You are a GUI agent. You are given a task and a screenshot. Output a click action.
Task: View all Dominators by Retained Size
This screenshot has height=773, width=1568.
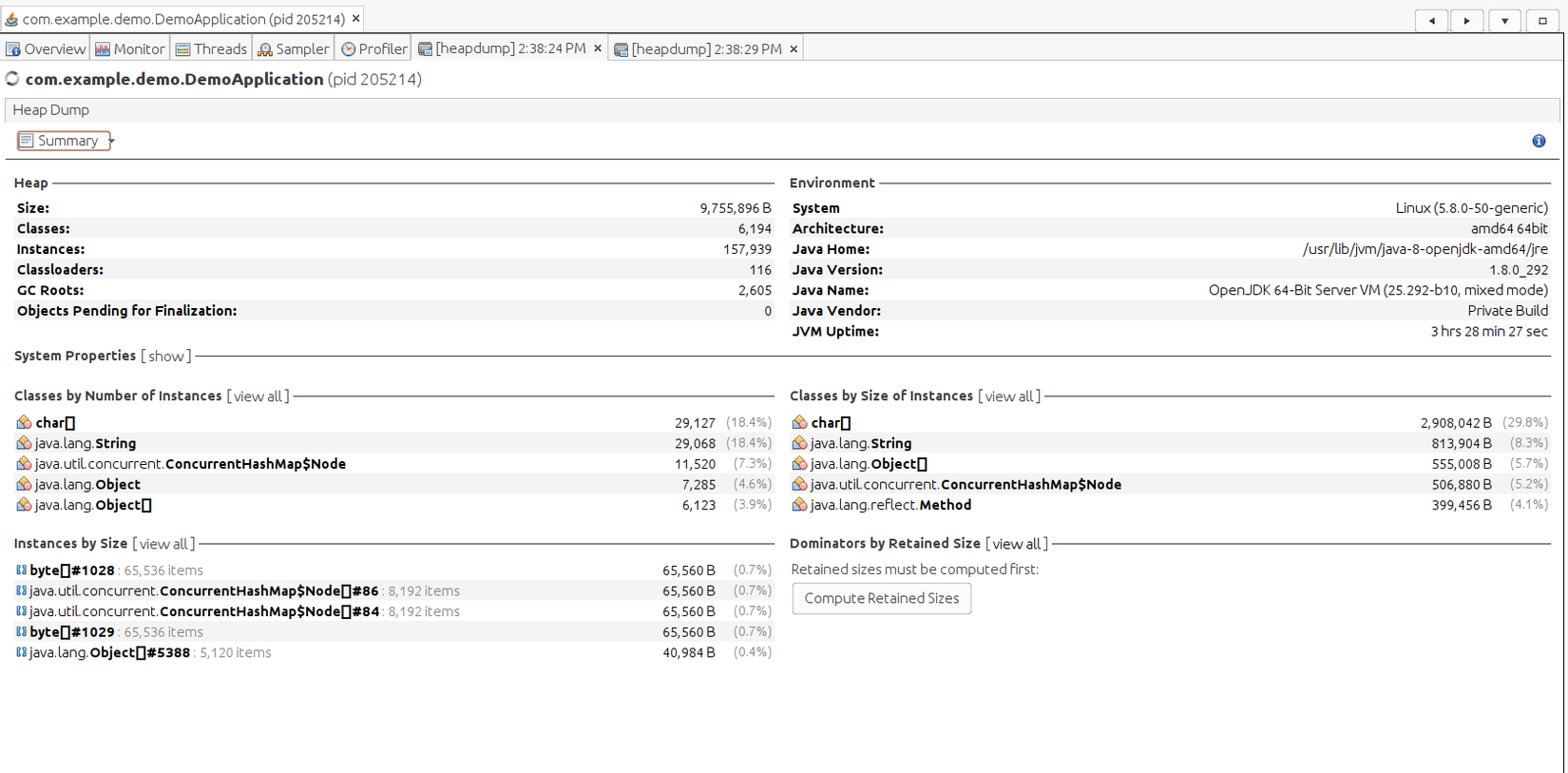click(1017, 544)
